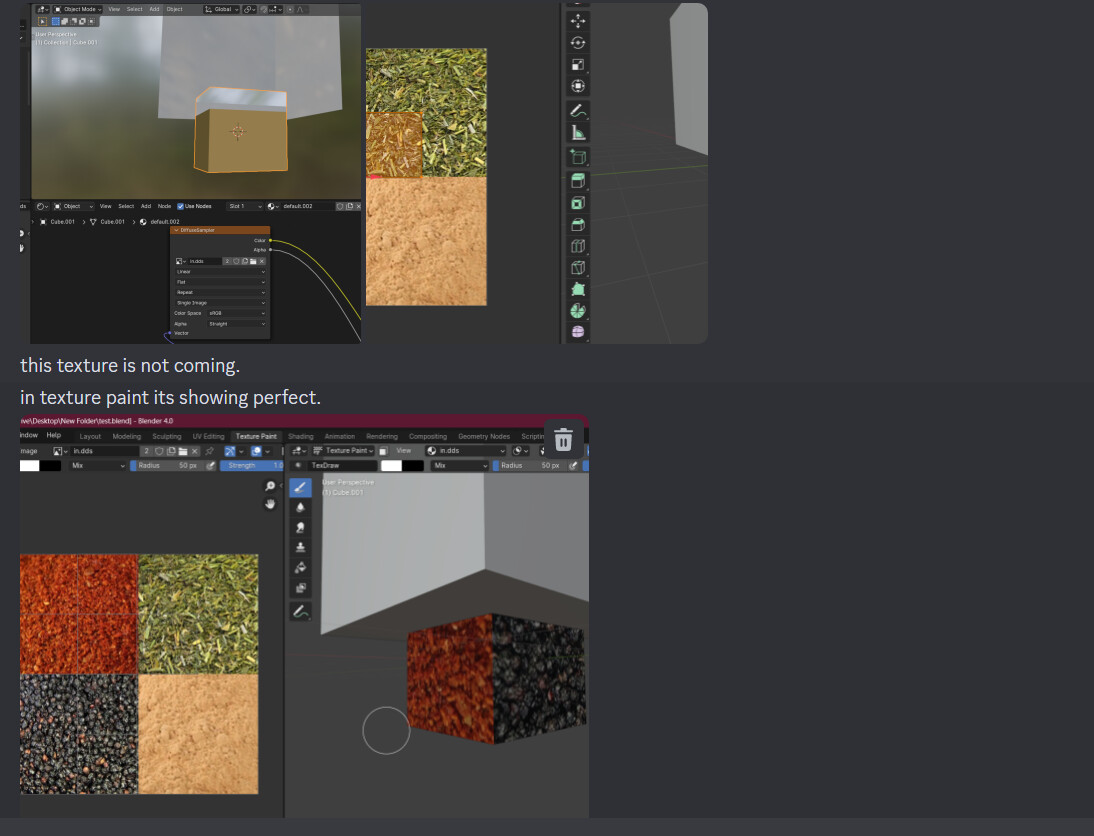Viewport: 1094px width, 836px height.
Task: Select the Add Cube tool icon
Action: click(578, 157)
